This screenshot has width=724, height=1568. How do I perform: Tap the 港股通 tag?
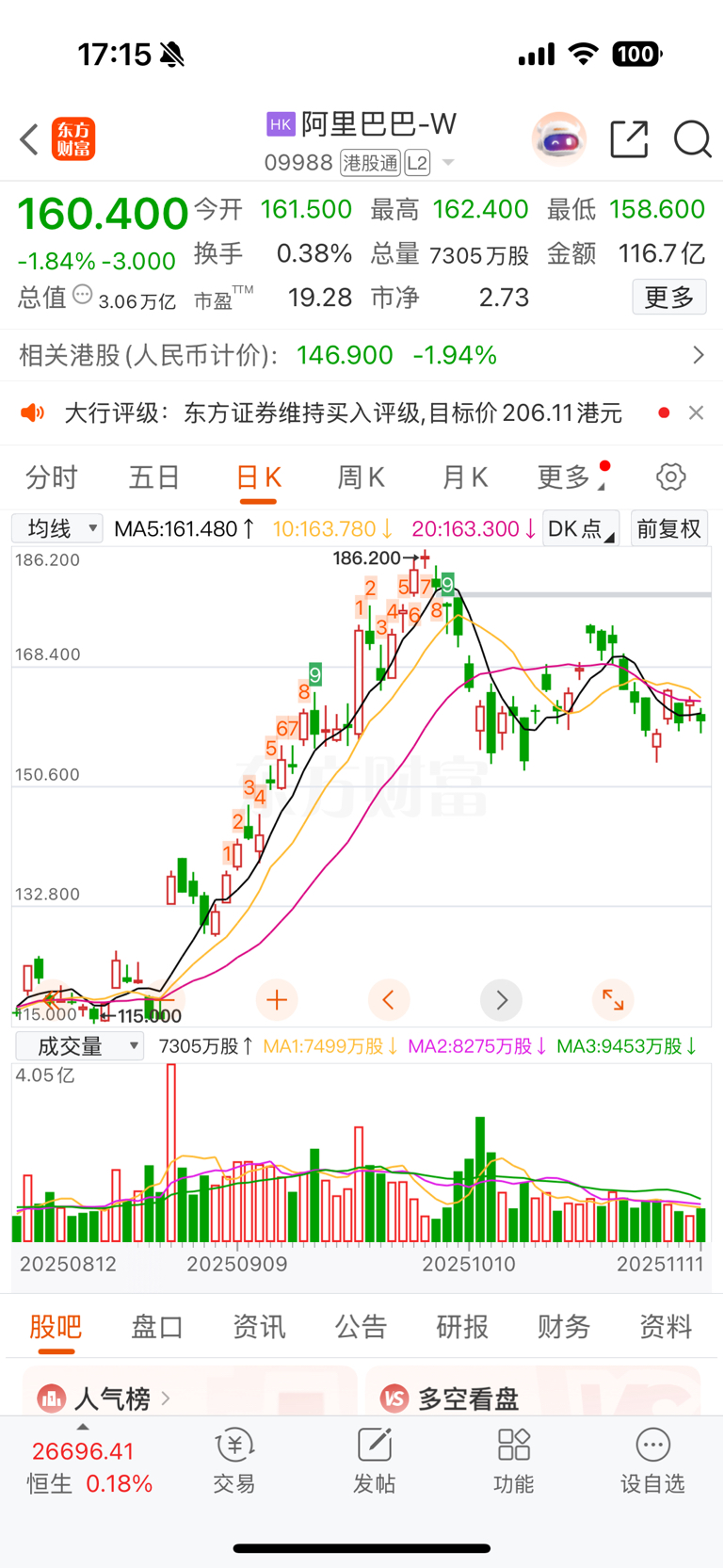[x=370, y=163]
